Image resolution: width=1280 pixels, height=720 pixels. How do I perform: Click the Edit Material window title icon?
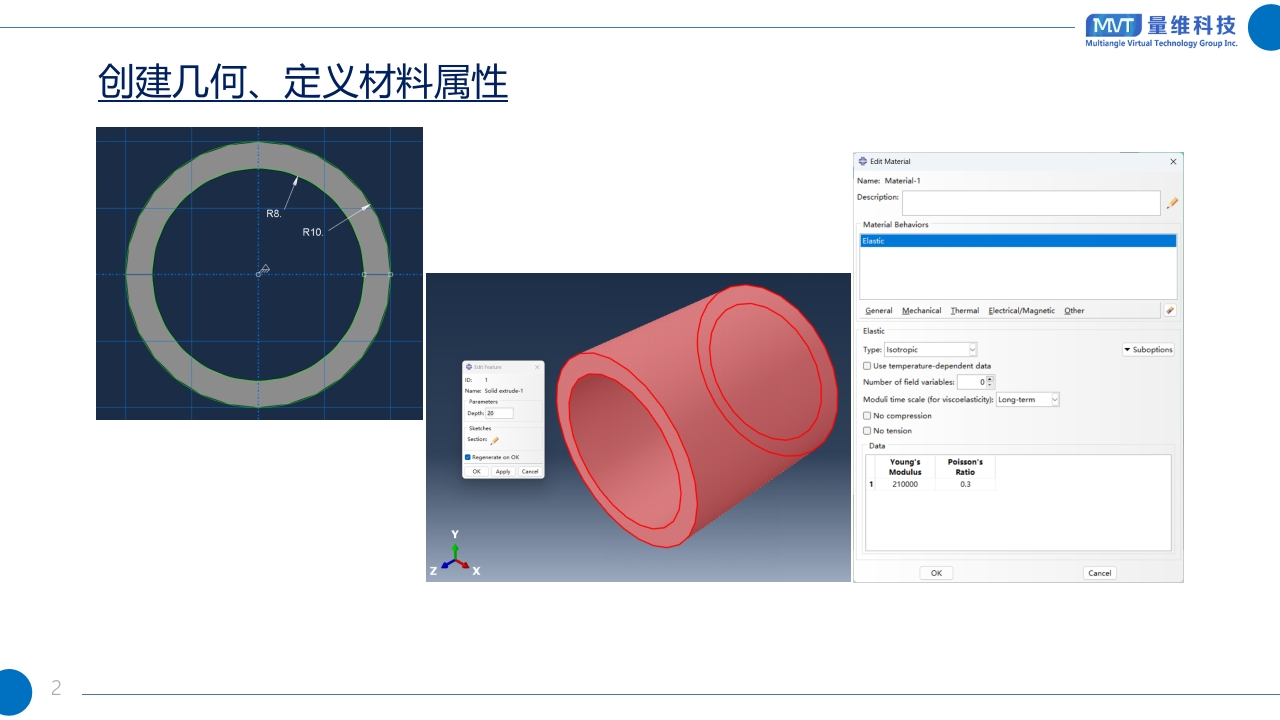pyautogui.click(x=862, y=161)
